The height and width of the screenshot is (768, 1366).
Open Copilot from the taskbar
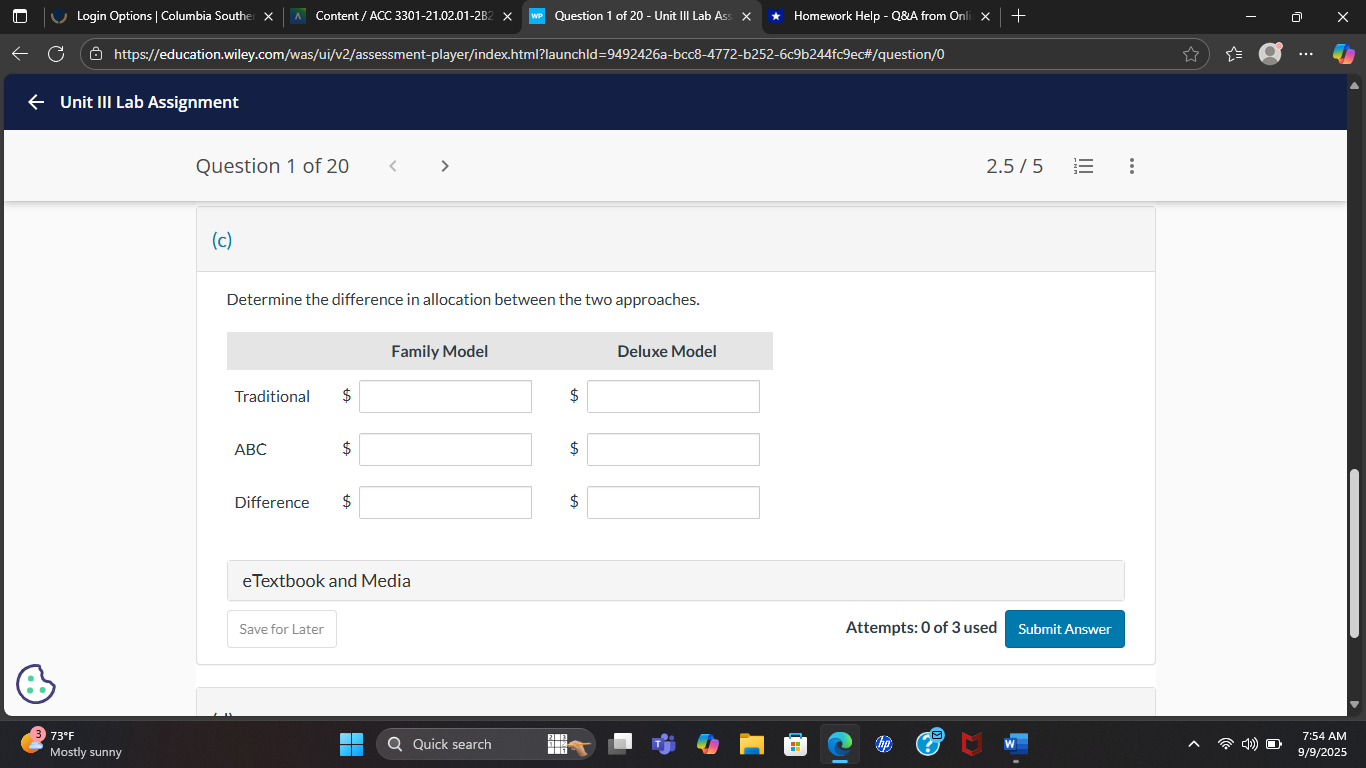pos(708,744)
